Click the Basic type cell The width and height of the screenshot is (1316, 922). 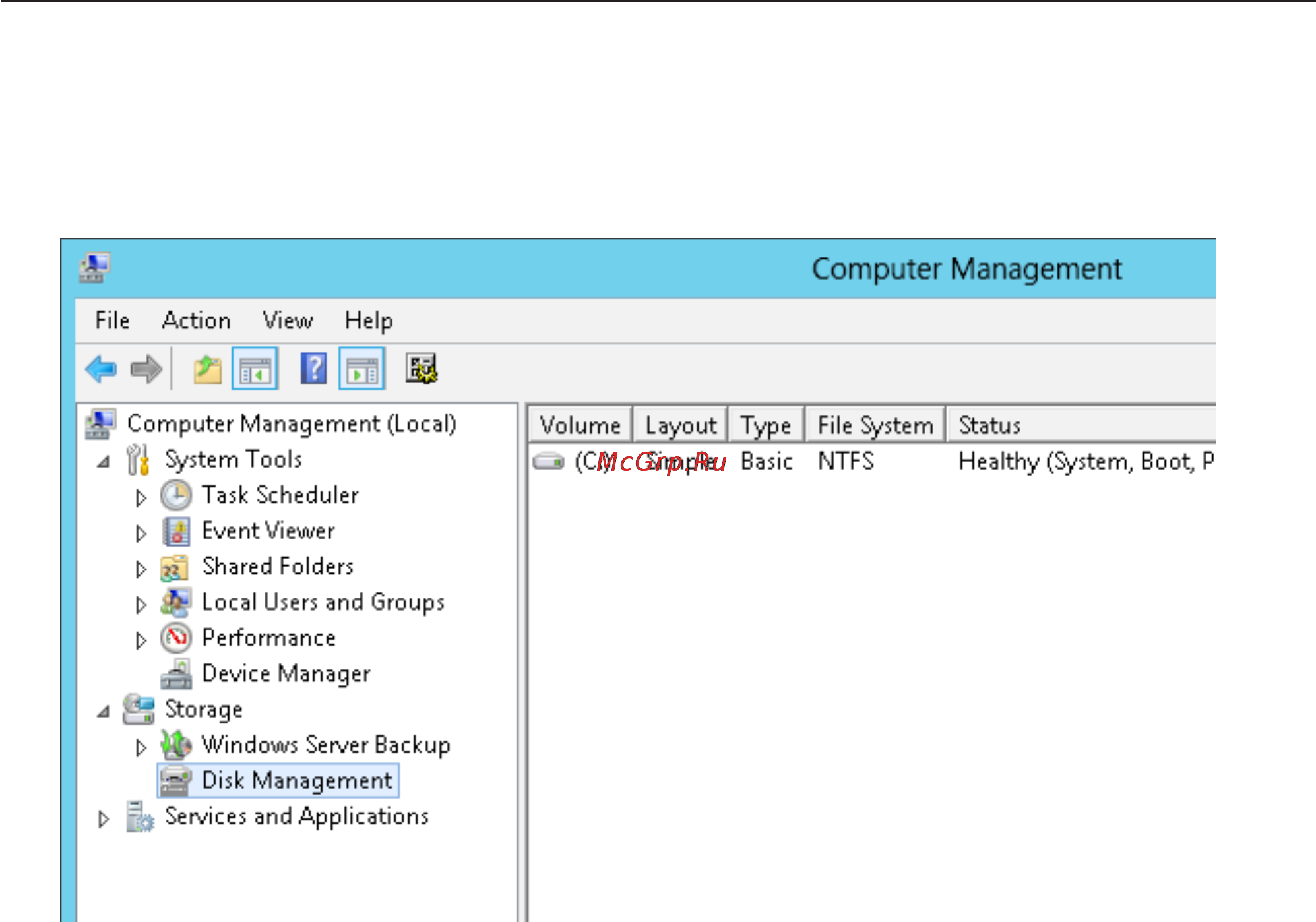pyautogui.click(x=767, y=461)
